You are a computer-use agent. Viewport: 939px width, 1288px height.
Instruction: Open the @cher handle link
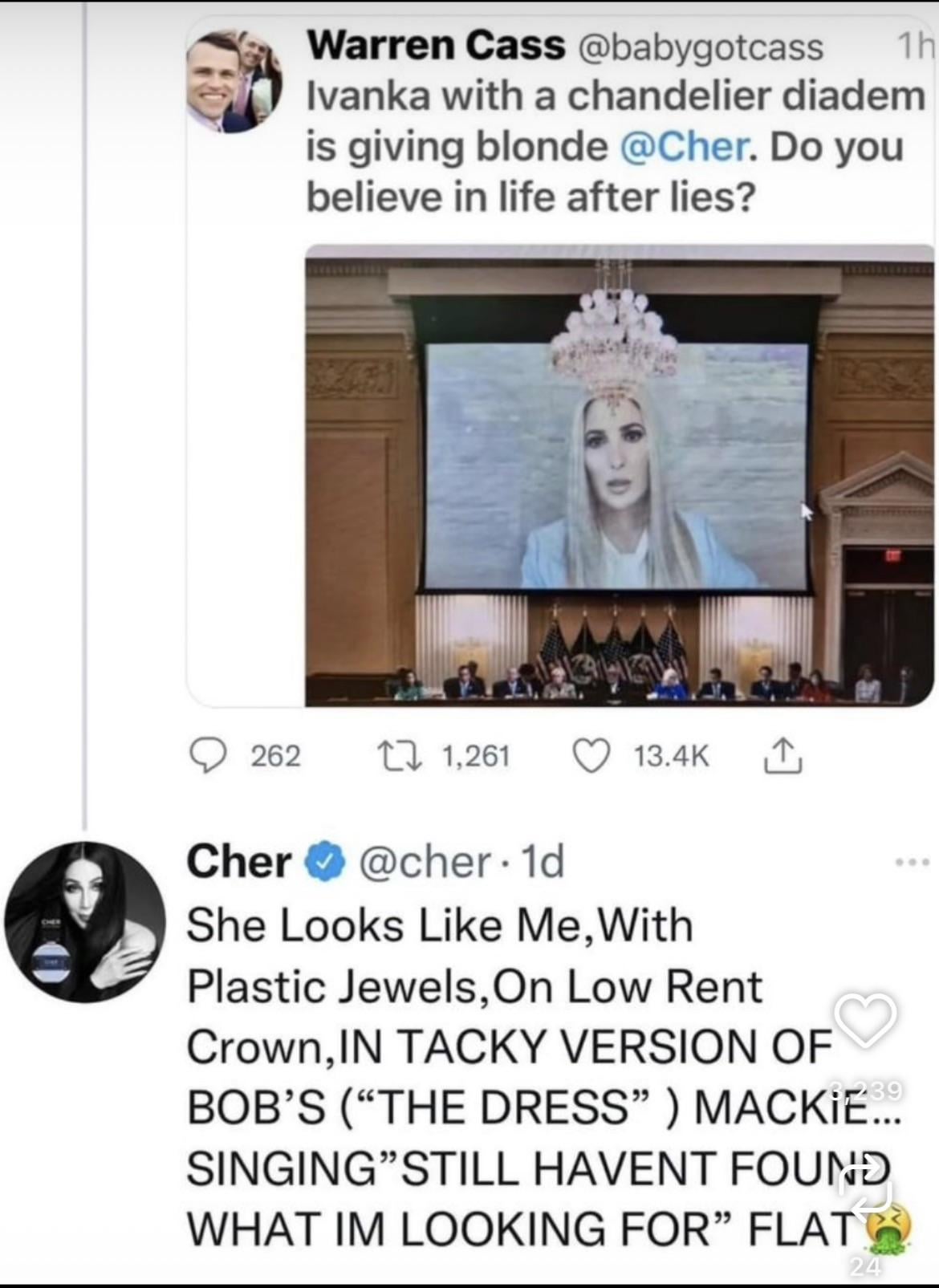click(x=425, y=863)
